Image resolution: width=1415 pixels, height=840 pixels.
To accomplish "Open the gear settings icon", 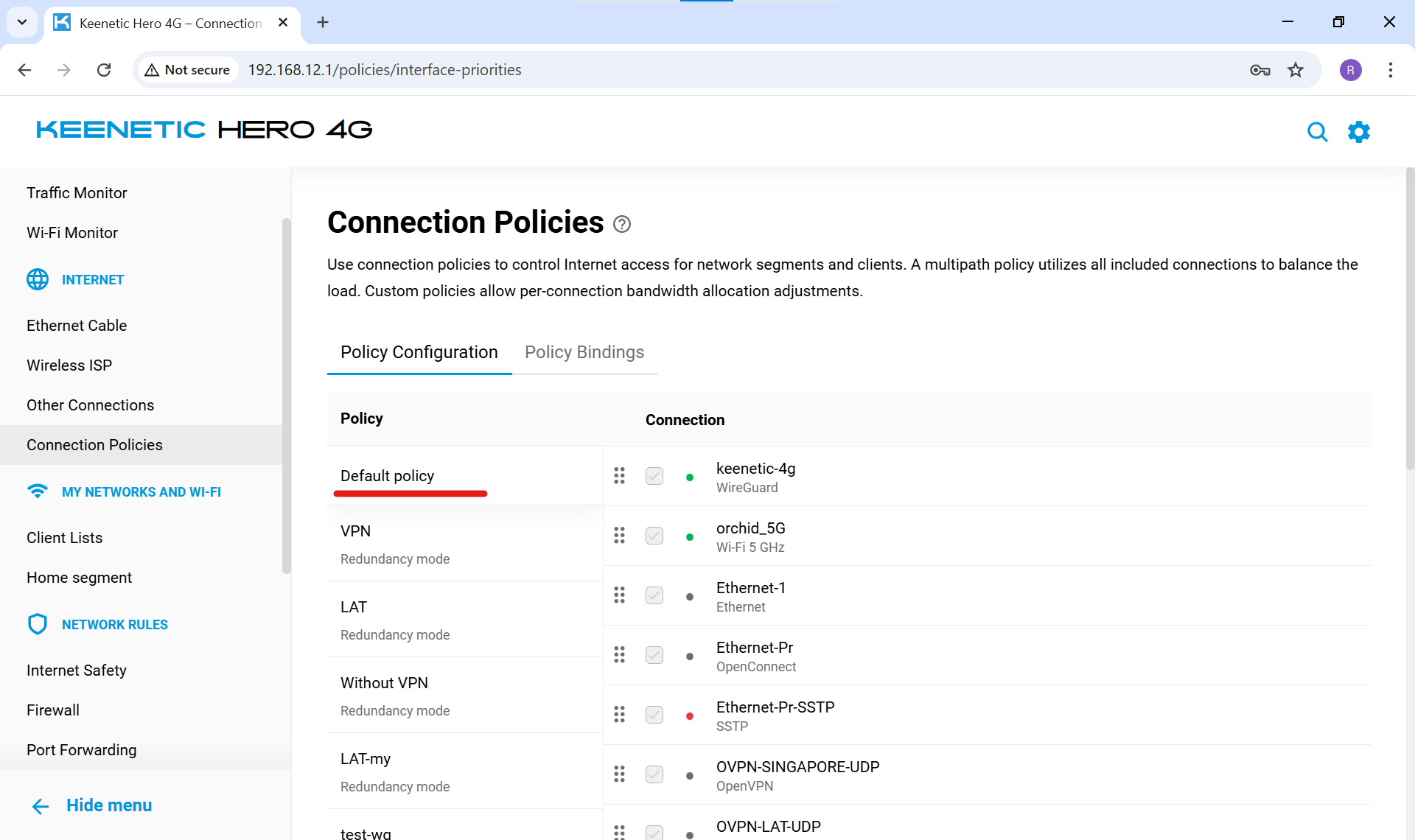I will (x=1358, y=132).
